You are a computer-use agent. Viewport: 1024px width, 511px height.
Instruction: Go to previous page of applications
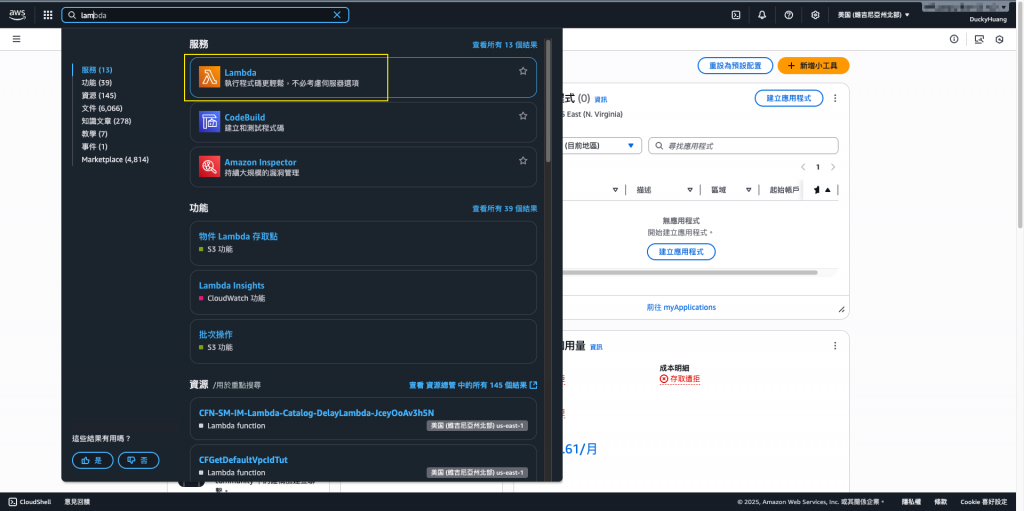(803, 167)
